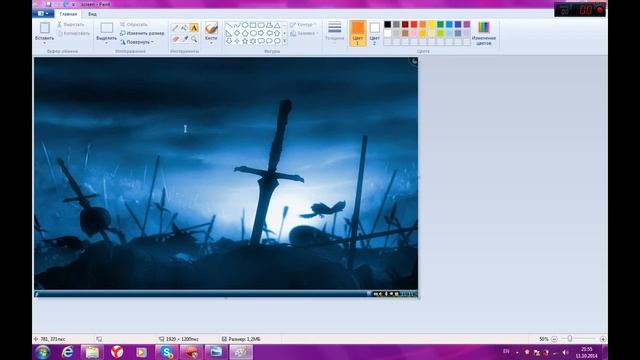Click Cut (Вырезать)
Viewport: 640px width, 360px height.
coord(71,24)
